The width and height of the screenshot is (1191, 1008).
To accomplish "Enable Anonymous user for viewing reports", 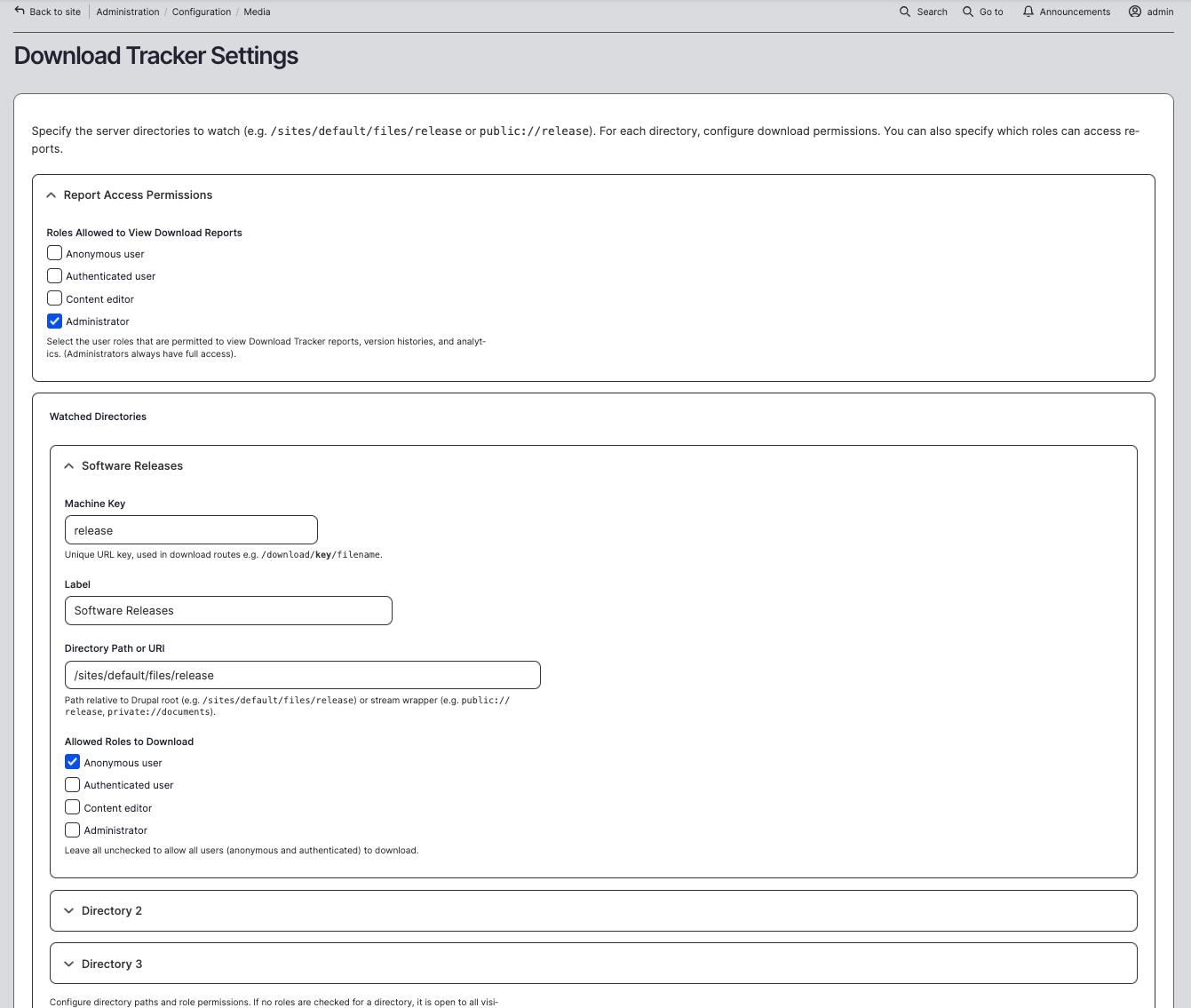I will (54, 253).
